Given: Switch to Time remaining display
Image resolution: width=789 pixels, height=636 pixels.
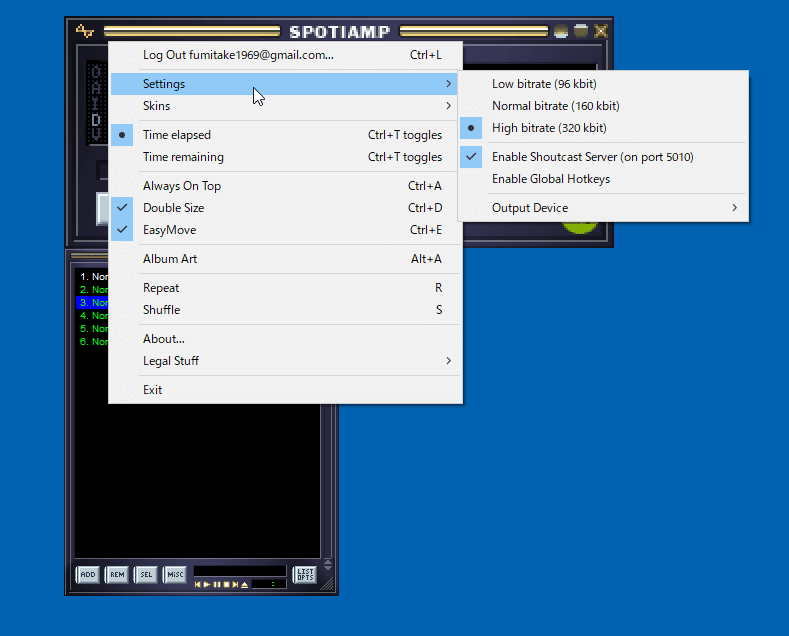Looking at the screenshot, I should point(285,156).
